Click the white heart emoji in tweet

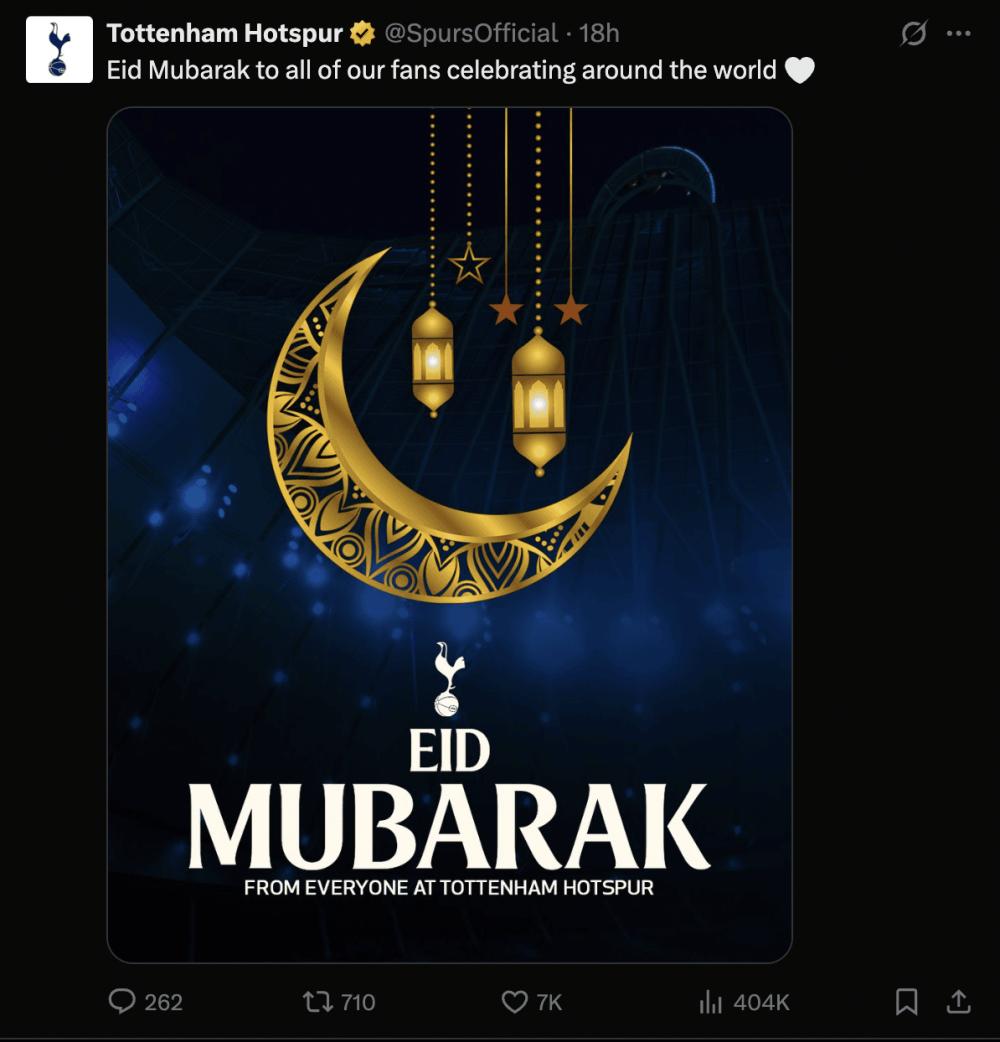click(x=800, y=70)
